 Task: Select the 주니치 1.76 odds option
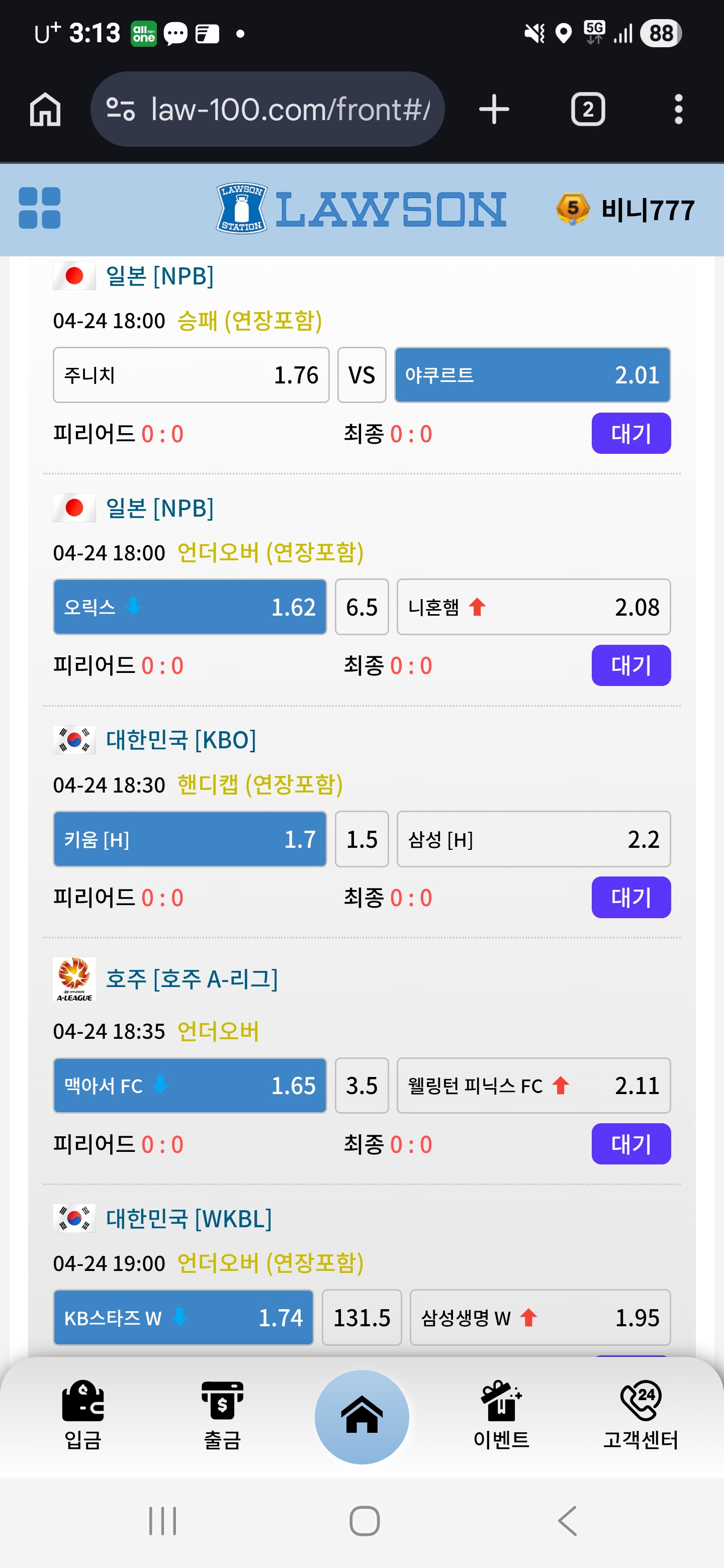(x=191, y=375)
